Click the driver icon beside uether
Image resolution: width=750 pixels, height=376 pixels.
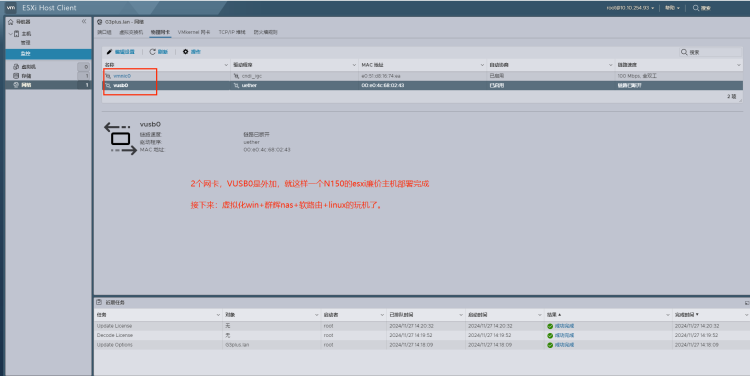236,85
